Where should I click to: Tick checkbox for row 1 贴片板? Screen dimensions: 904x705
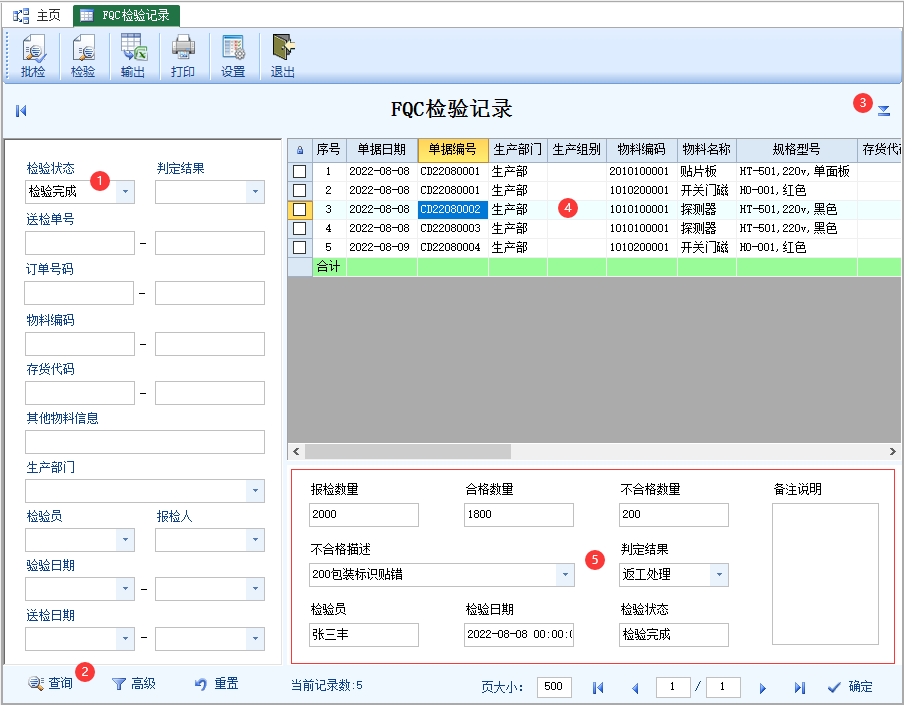(x=300, y=171)
